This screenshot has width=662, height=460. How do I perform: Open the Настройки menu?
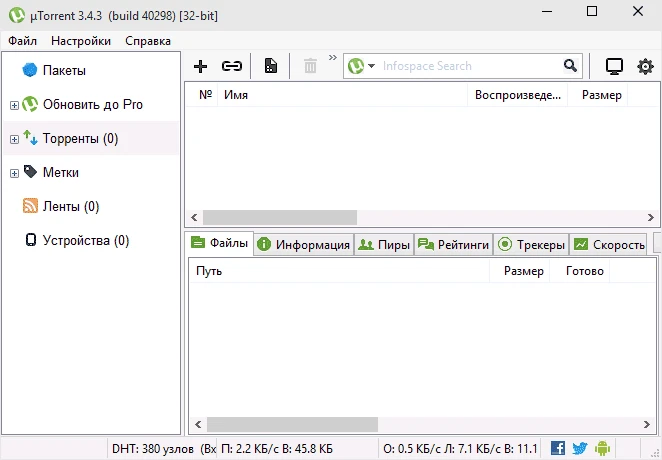pos(81,41)
